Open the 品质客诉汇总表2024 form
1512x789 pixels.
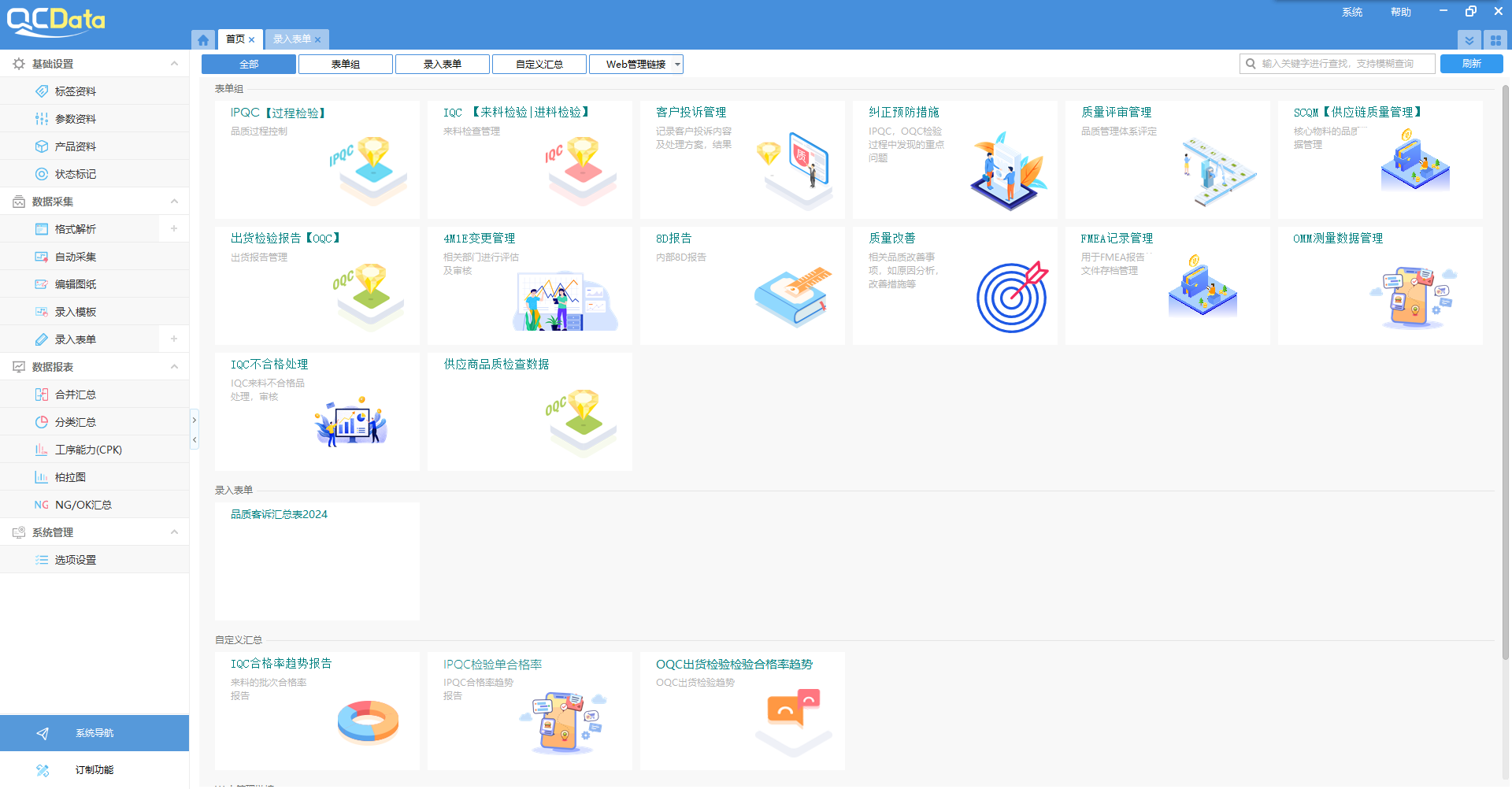coord(317,561)
